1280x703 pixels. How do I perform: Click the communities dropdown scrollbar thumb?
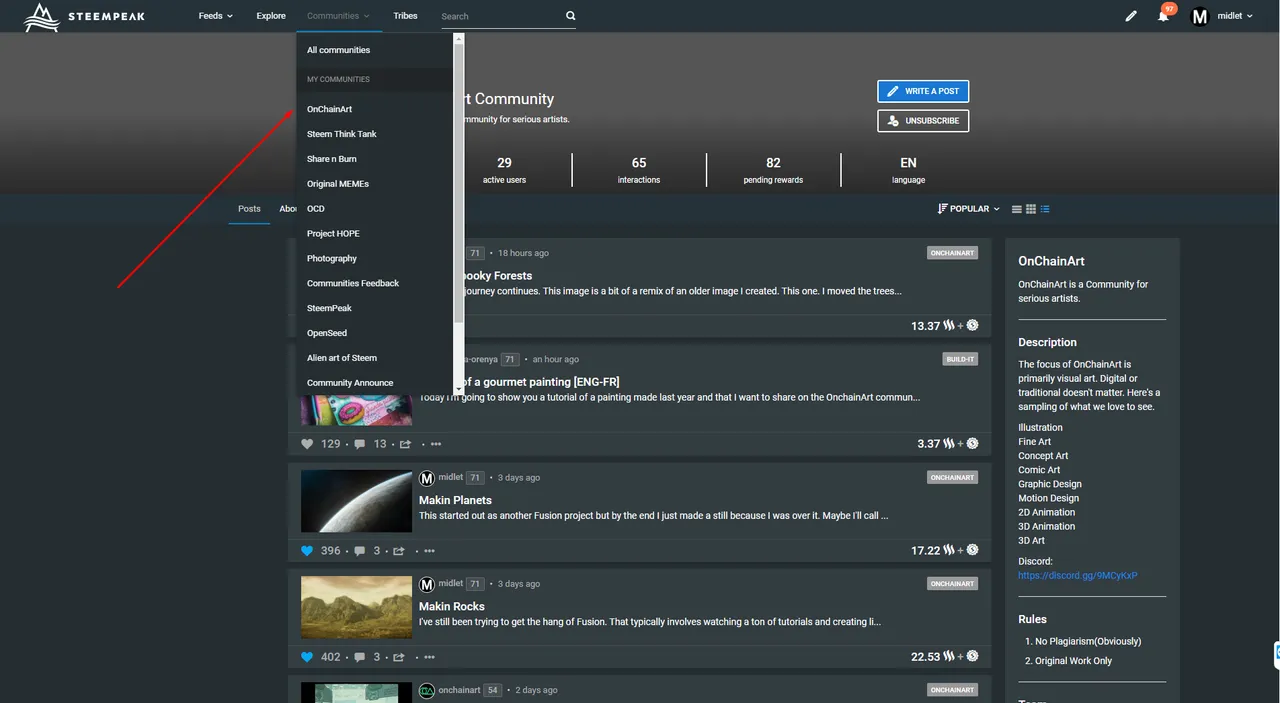[459, 185]
